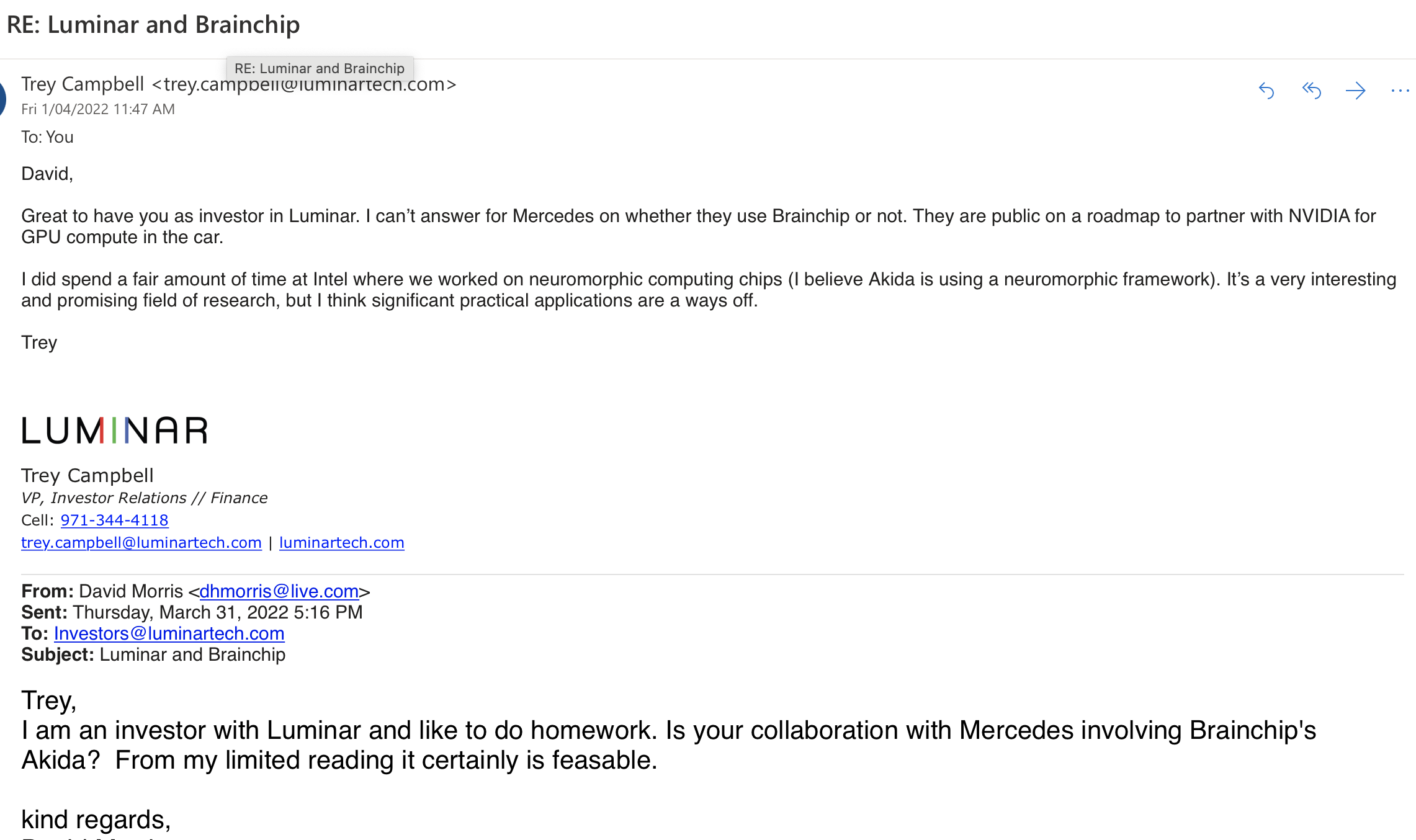
Task: Forward this email using the arrow icon
Action: coord(1356,91)
